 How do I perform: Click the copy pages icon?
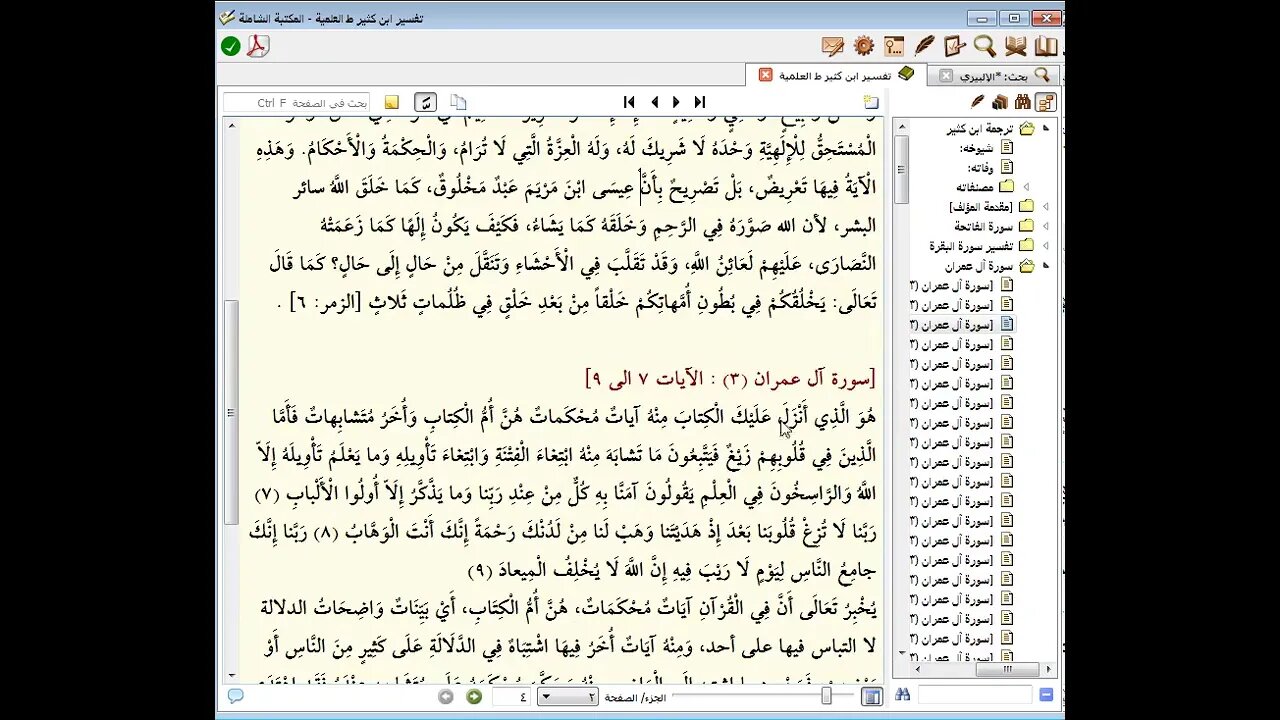[x=458, y=102]
